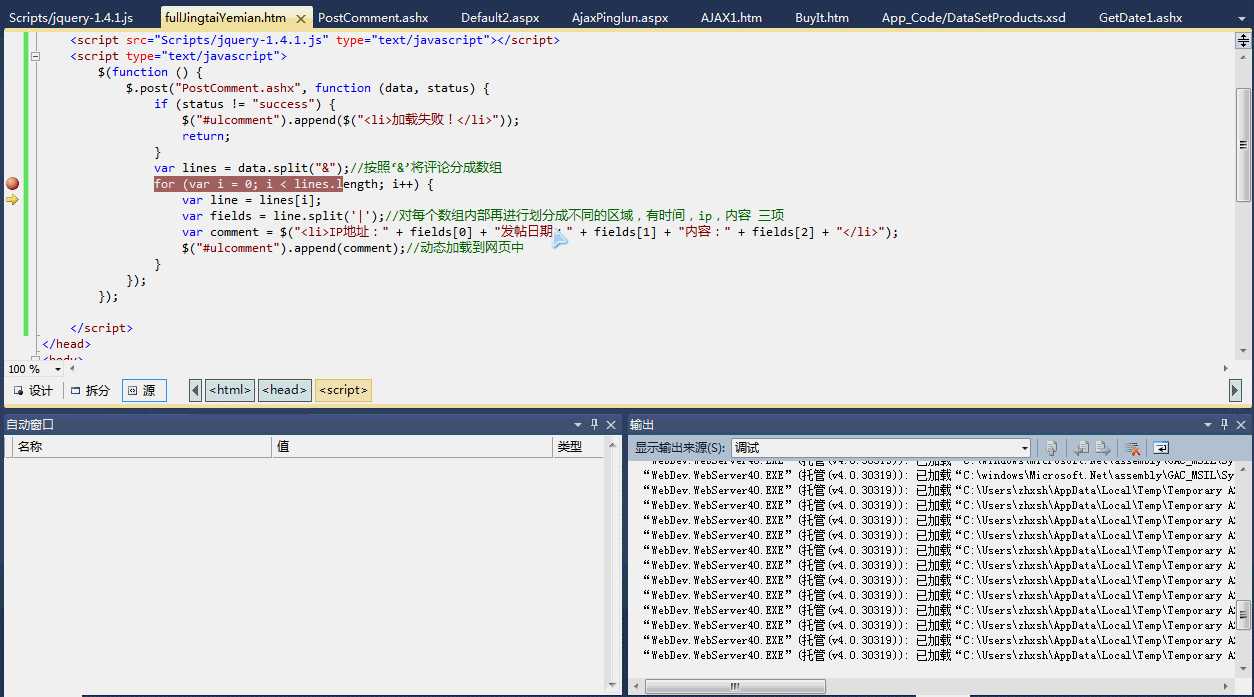Viewport: 1254px width, 697px height.
Task: Click the 显示输出来源(S) label
Action: 680,448
